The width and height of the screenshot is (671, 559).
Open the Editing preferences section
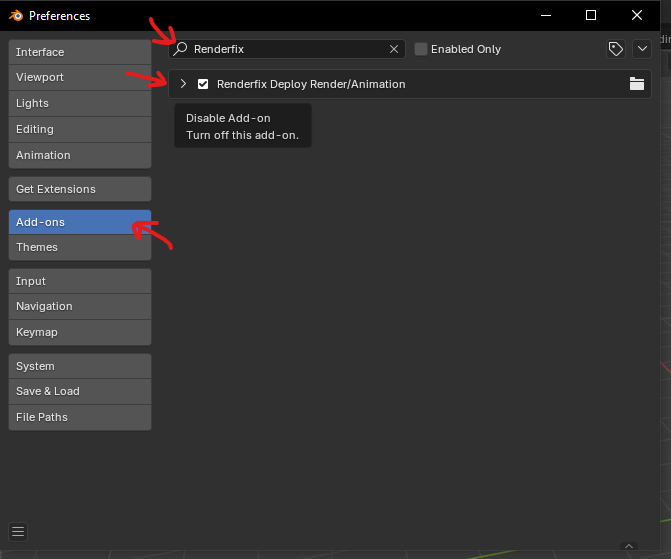tap(80, 129)
